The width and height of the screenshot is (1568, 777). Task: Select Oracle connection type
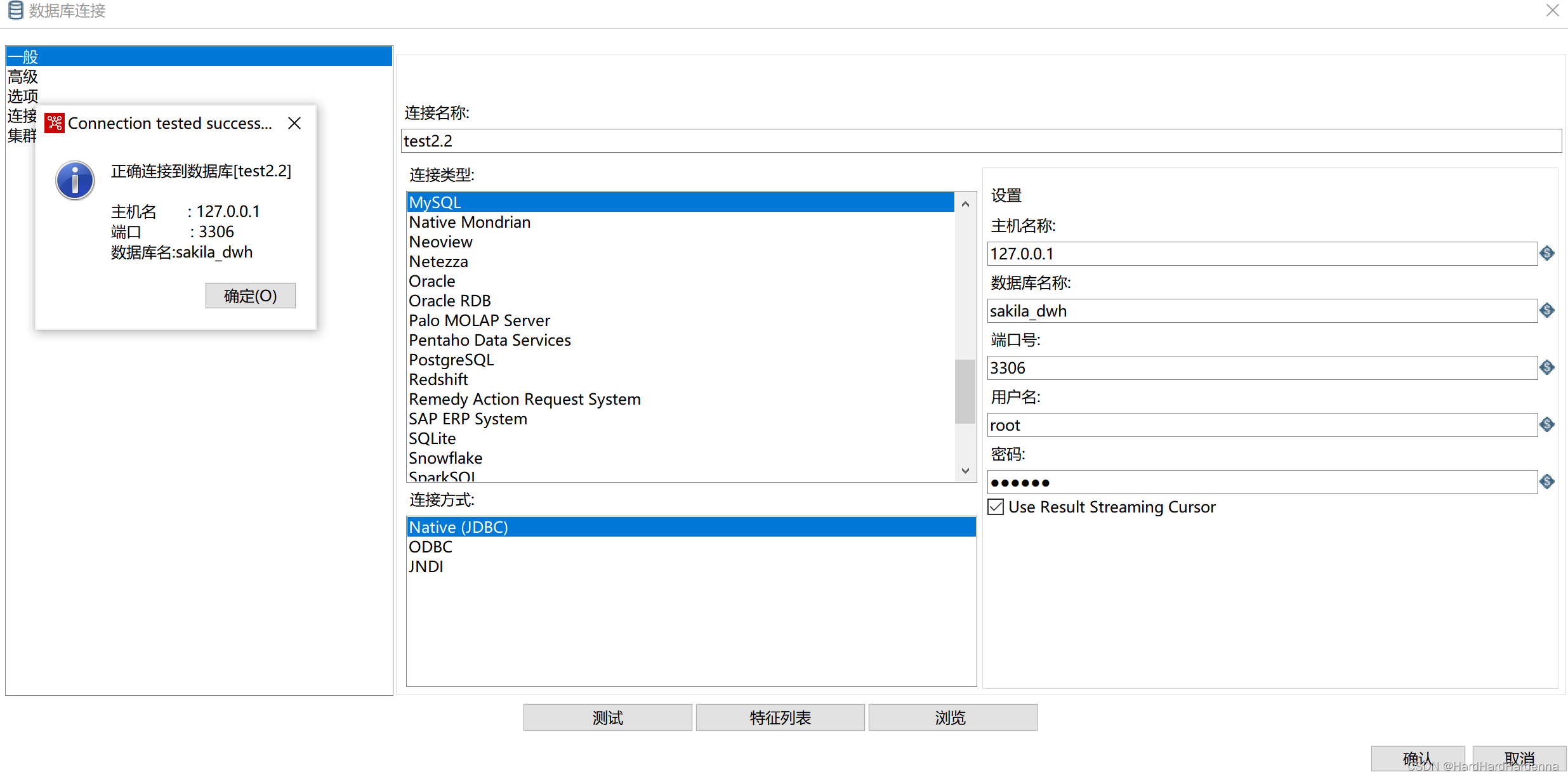pos(680,281)
